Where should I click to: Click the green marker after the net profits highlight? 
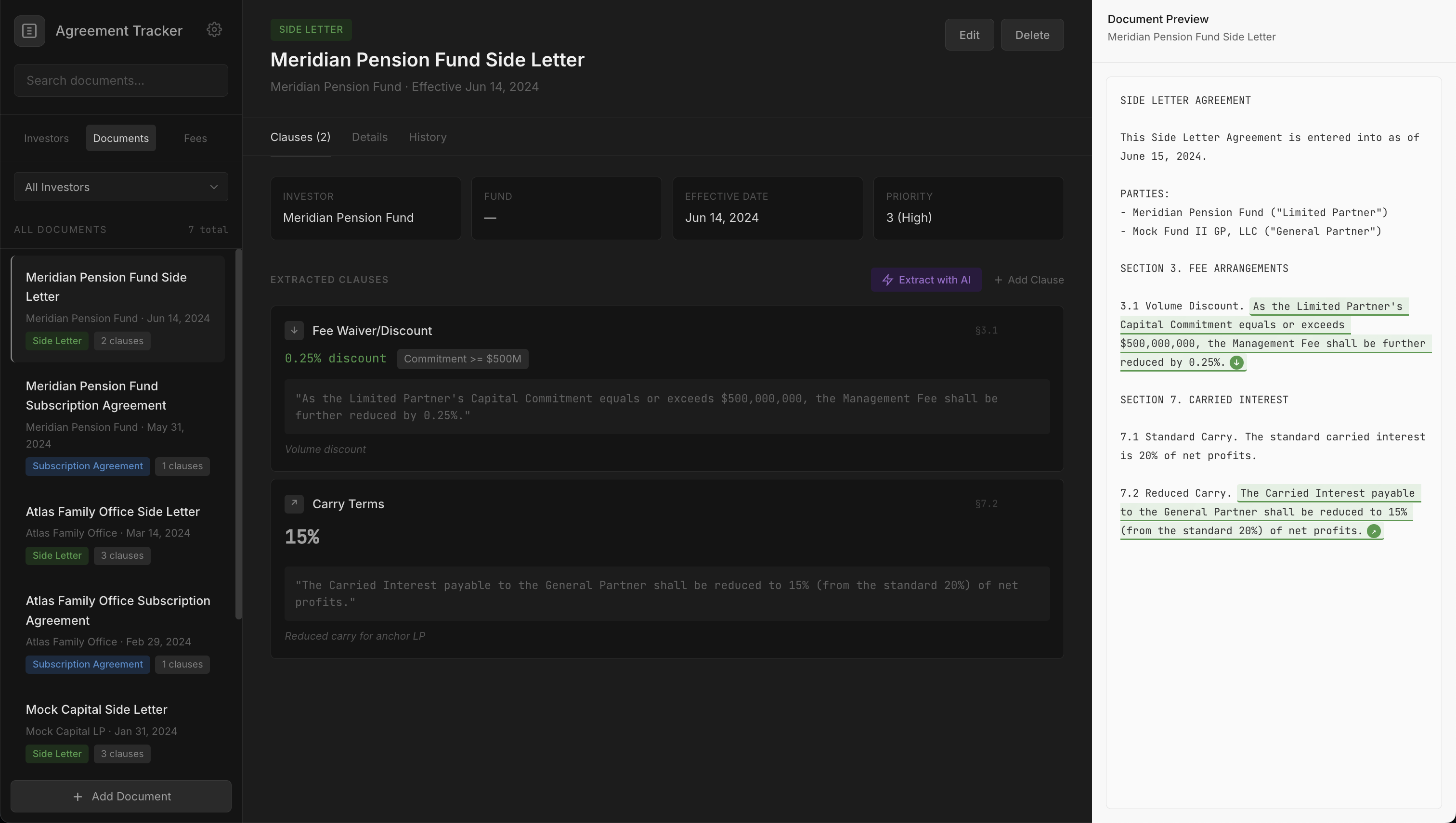1374,531
